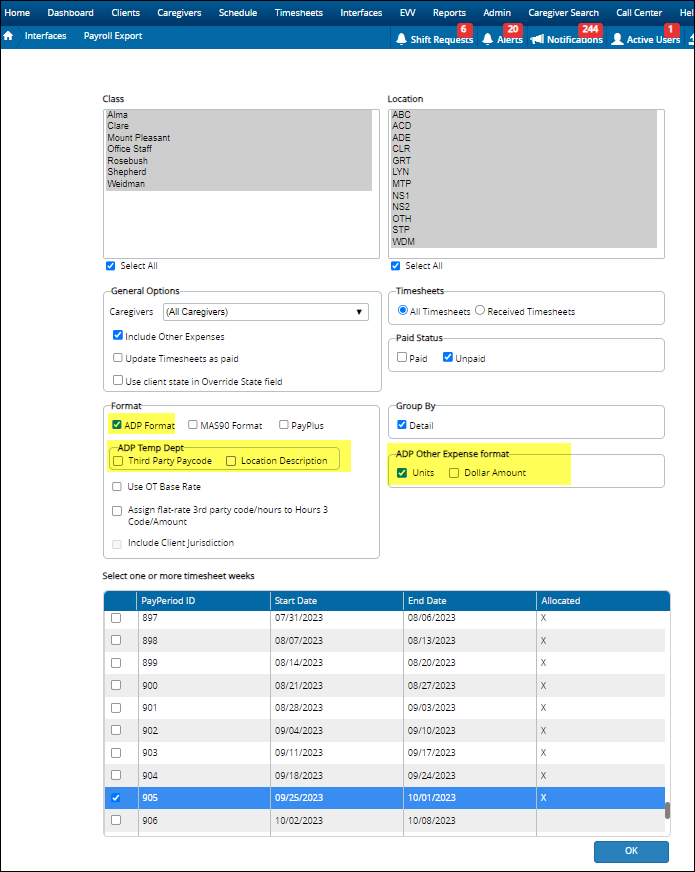The image size is (695, 872).
Task: Check pay period 906 row checkbox
Action: pyautogui.click(x=116, y=820)
